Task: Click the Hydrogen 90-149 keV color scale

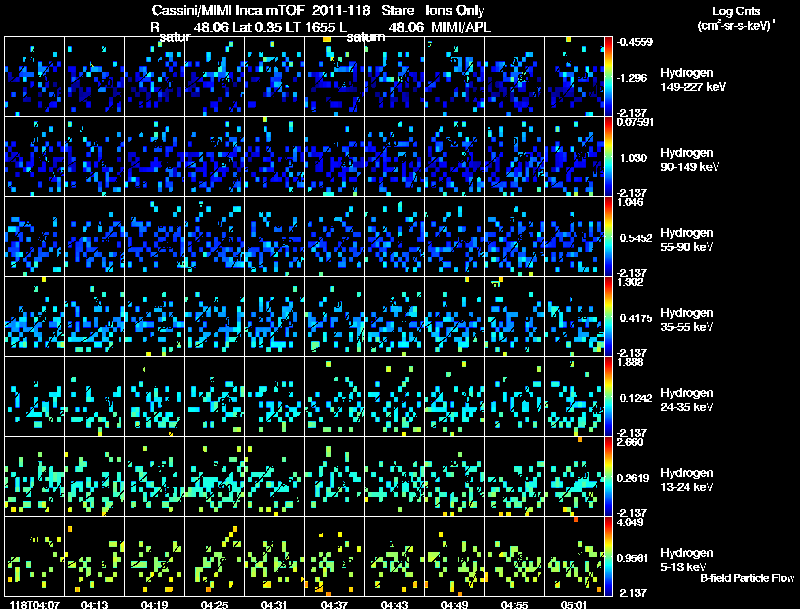Action: coord(610,157)
